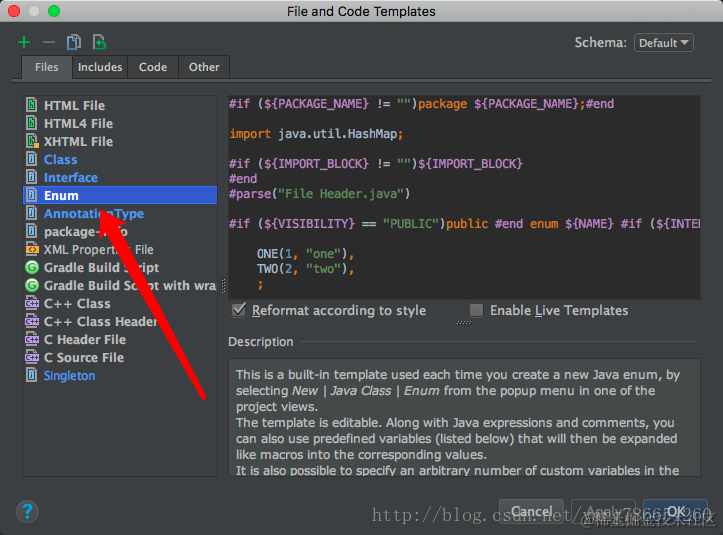Open the Other tab
723x535 pixels.
tap(204, 67)
